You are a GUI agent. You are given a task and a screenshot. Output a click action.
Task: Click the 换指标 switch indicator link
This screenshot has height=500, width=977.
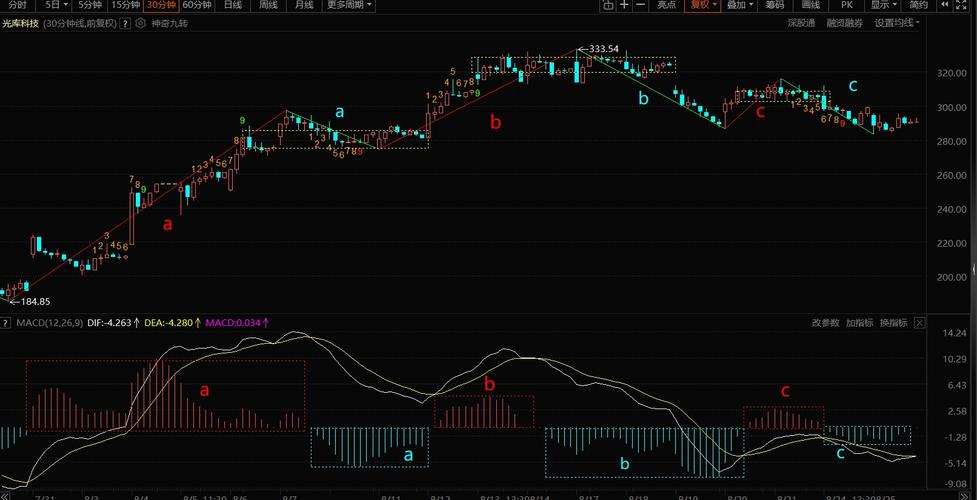coord(894,322)
